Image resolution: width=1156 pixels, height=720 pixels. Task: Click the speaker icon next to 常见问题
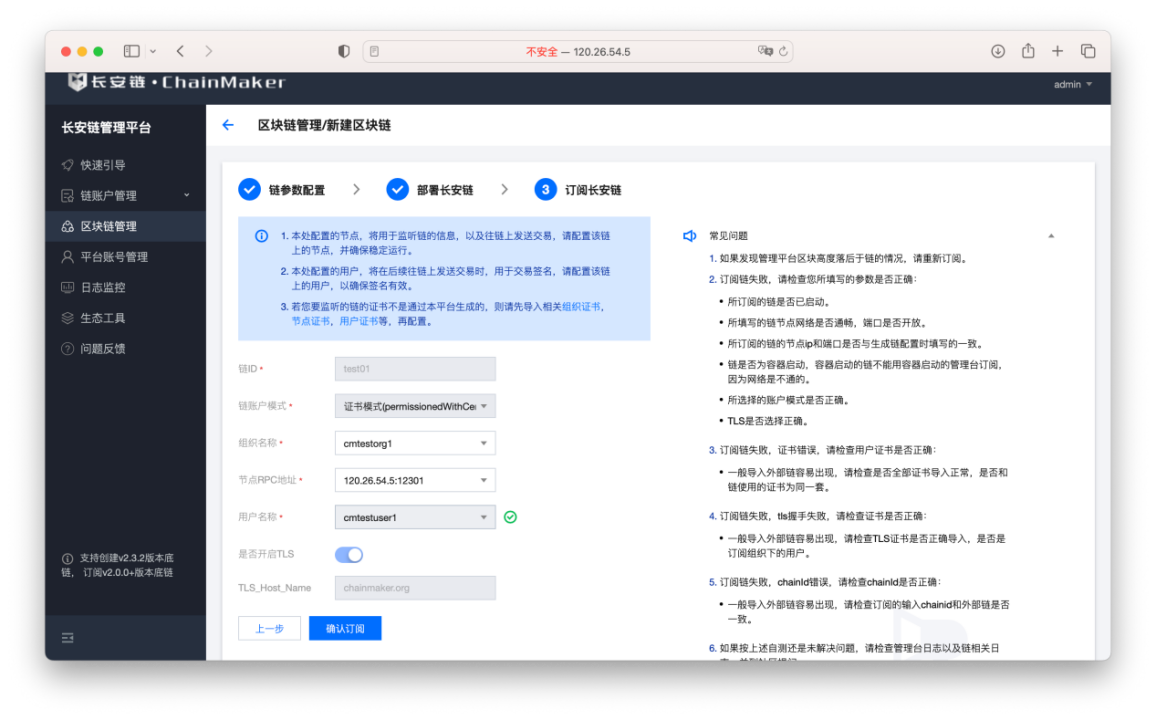pos(689,236)
